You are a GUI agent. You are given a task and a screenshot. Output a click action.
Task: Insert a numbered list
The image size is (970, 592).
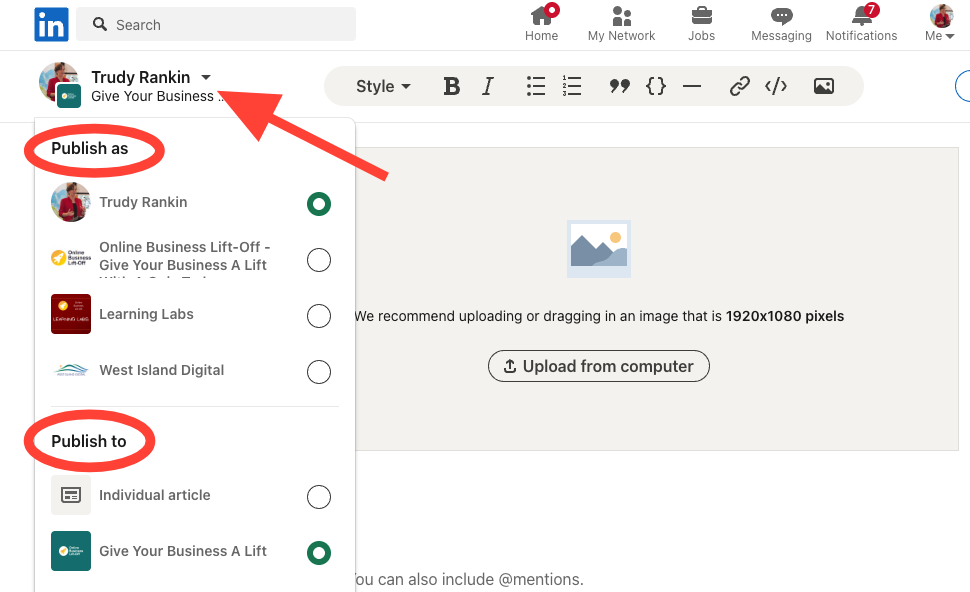point(572,86)
